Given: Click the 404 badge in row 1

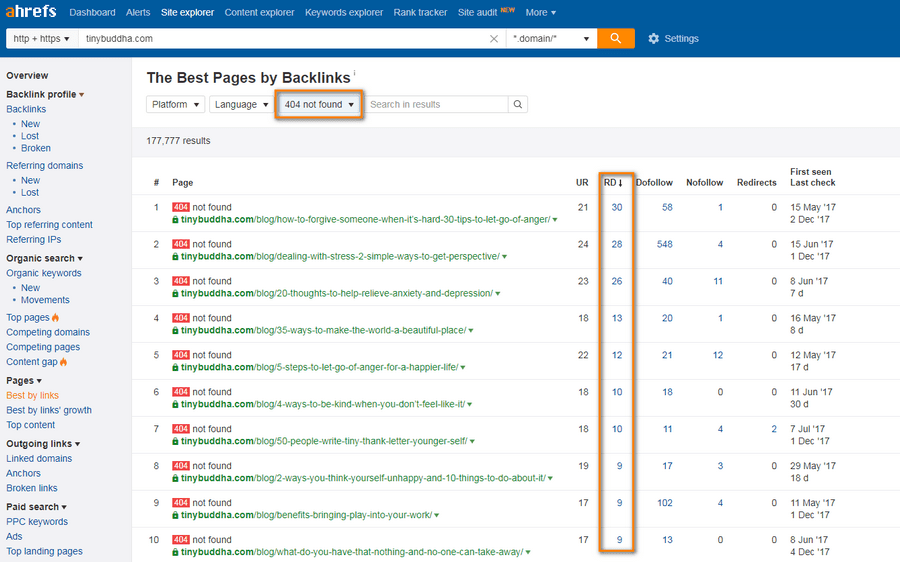Looking at the screenshot, I should 181,207.
